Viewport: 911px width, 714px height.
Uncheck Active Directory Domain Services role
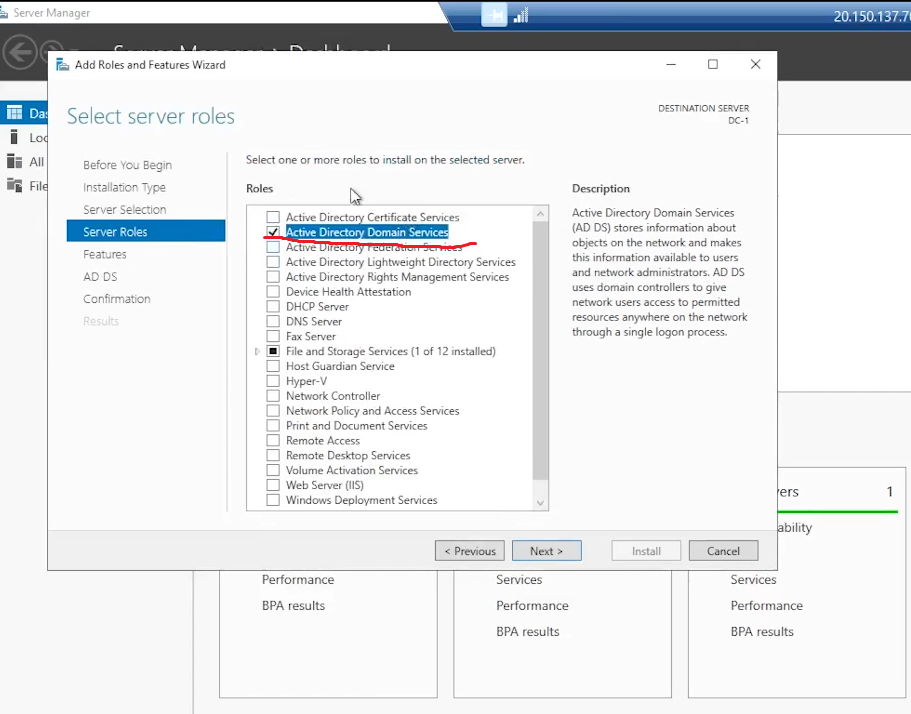tap(272, 232)
